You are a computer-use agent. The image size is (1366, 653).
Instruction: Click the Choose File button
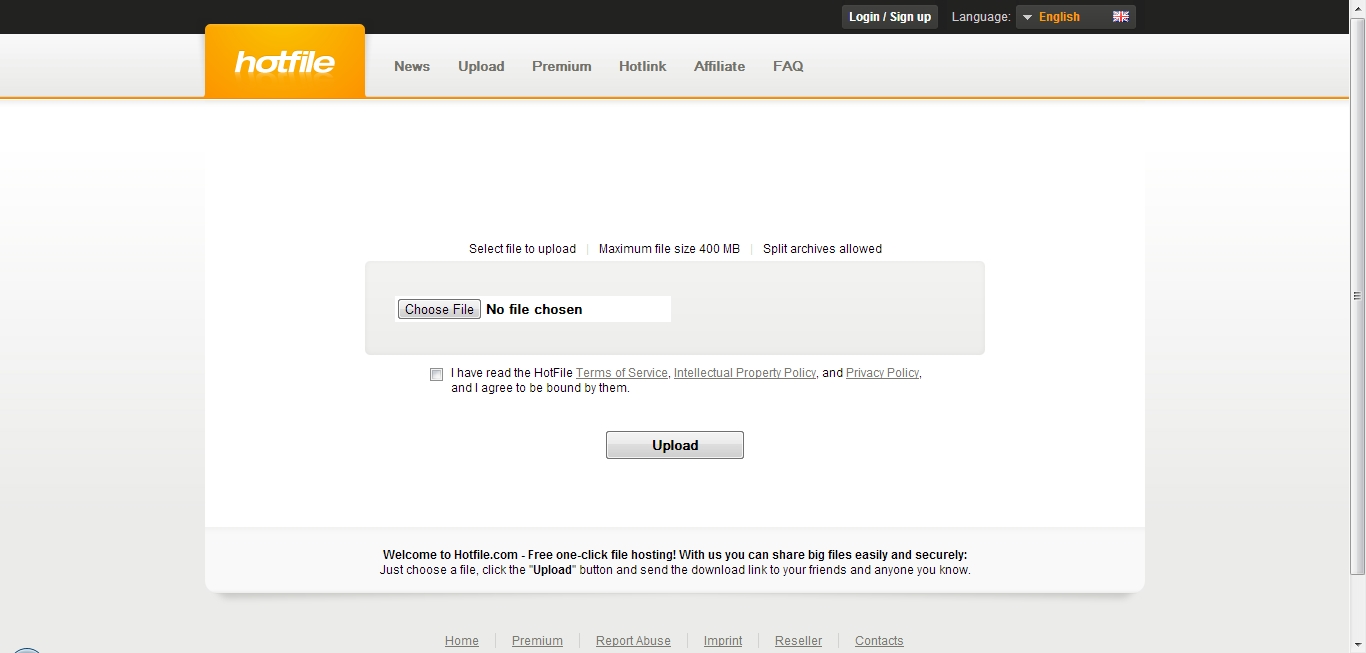click(x=439, y=309)
